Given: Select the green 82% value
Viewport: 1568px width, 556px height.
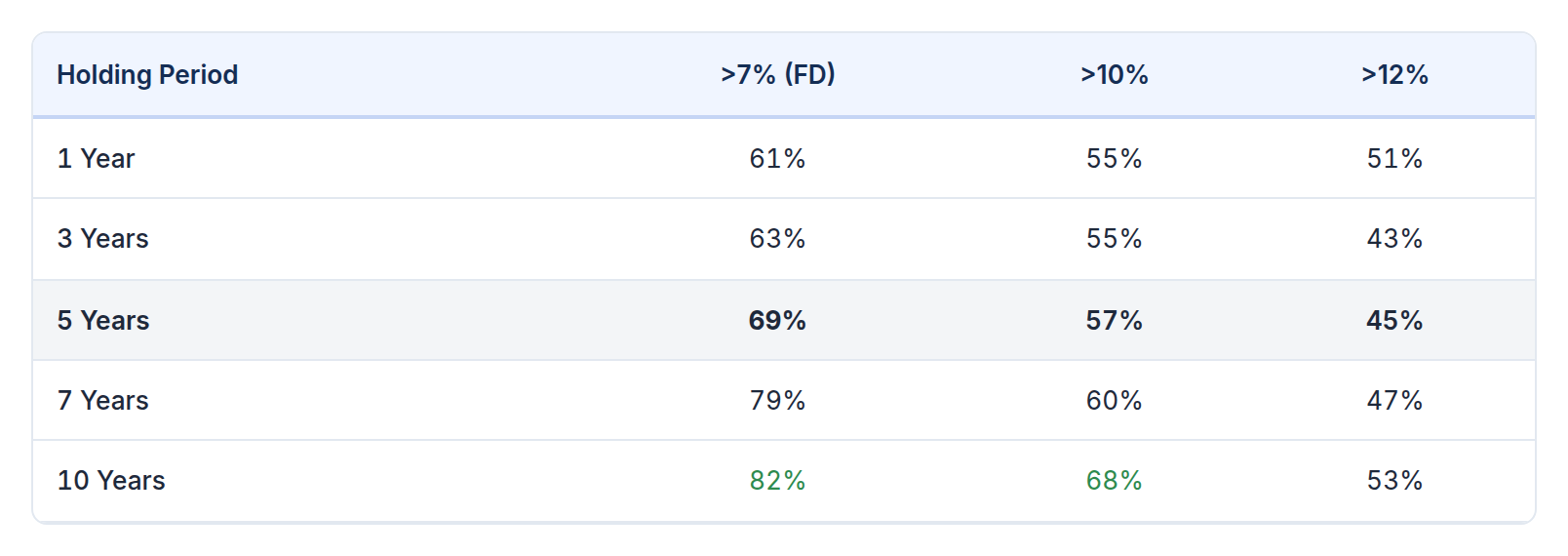Looking at the screenshot, I should coord(777,481).
